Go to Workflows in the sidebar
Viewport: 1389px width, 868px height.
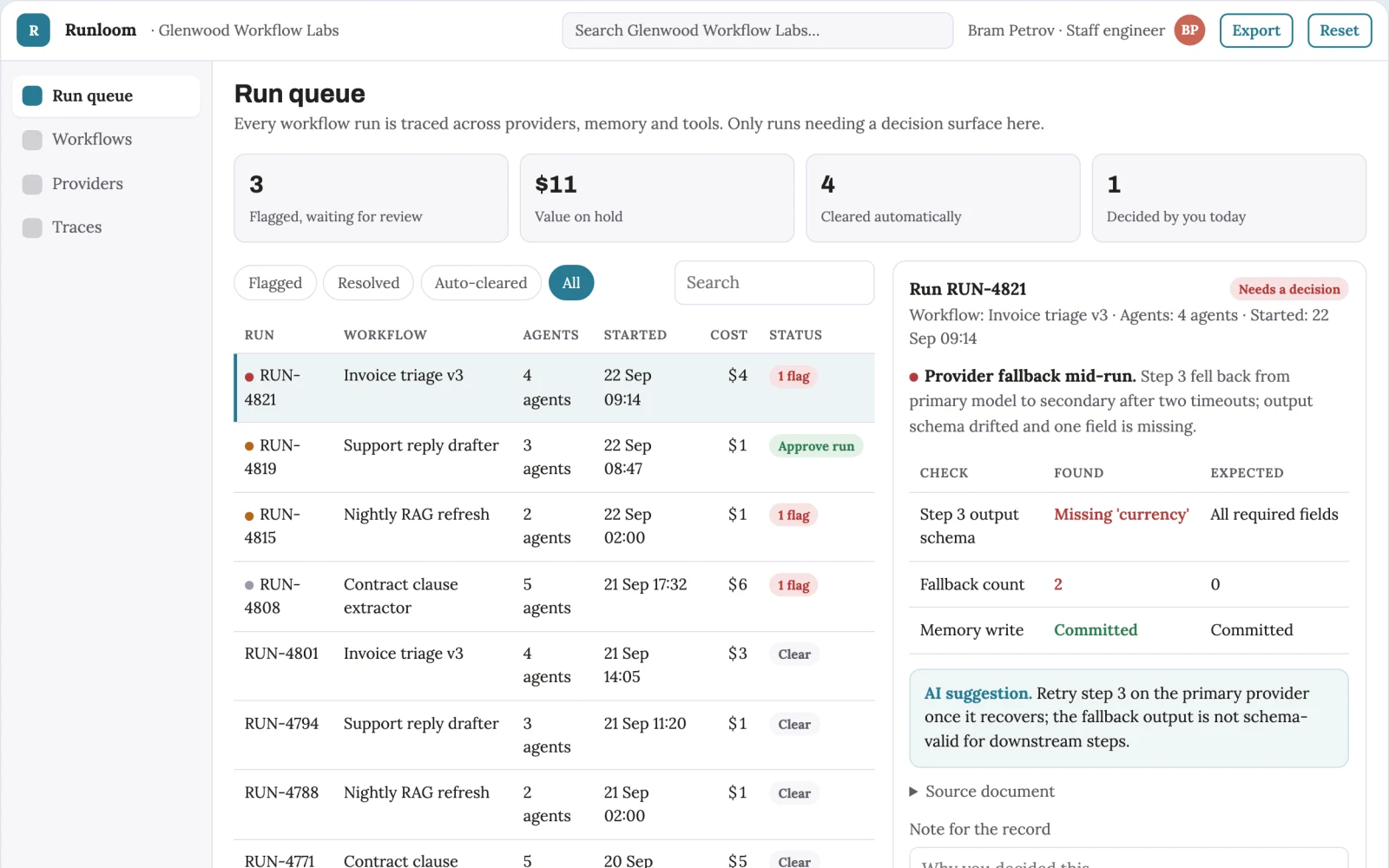(106, 140)
